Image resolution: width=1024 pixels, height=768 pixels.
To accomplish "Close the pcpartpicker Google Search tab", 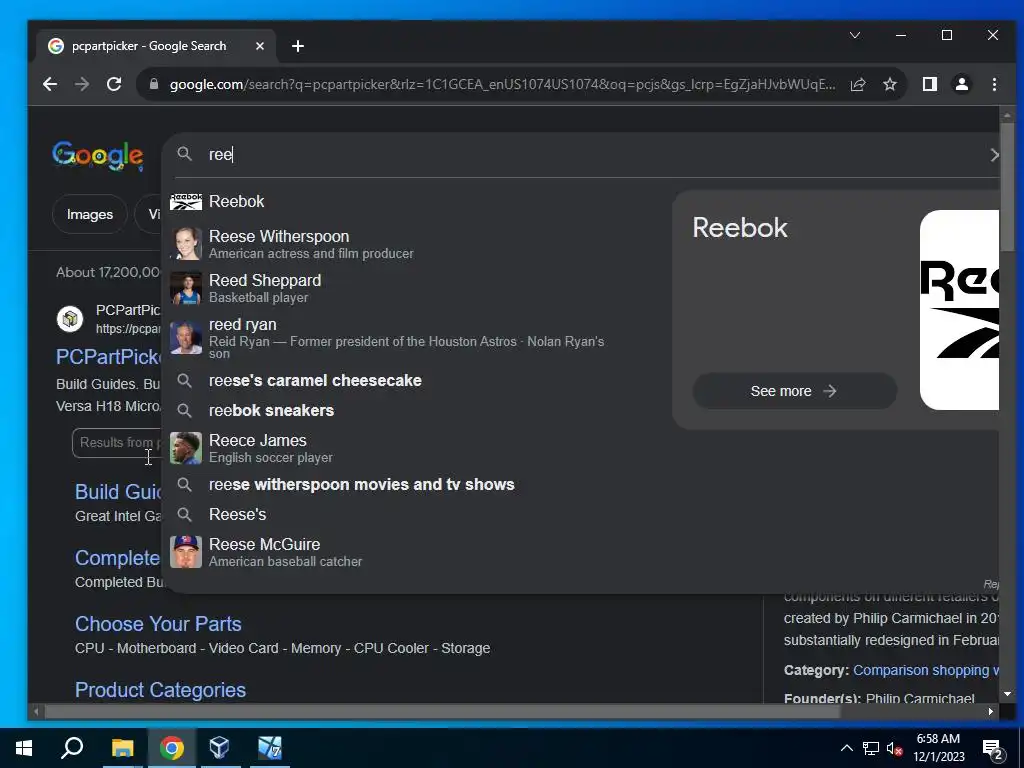I will [x=260, y=46].
